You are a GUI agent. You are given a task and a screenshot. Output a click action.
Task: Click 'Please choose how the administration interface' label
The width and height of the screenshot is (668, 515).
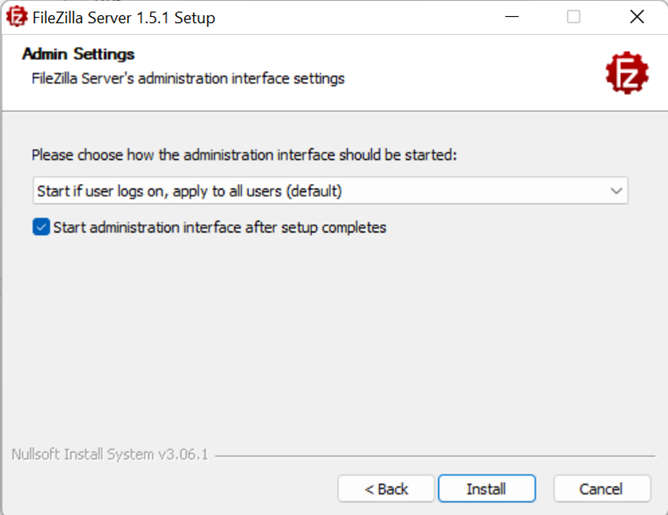click(244, 155)
